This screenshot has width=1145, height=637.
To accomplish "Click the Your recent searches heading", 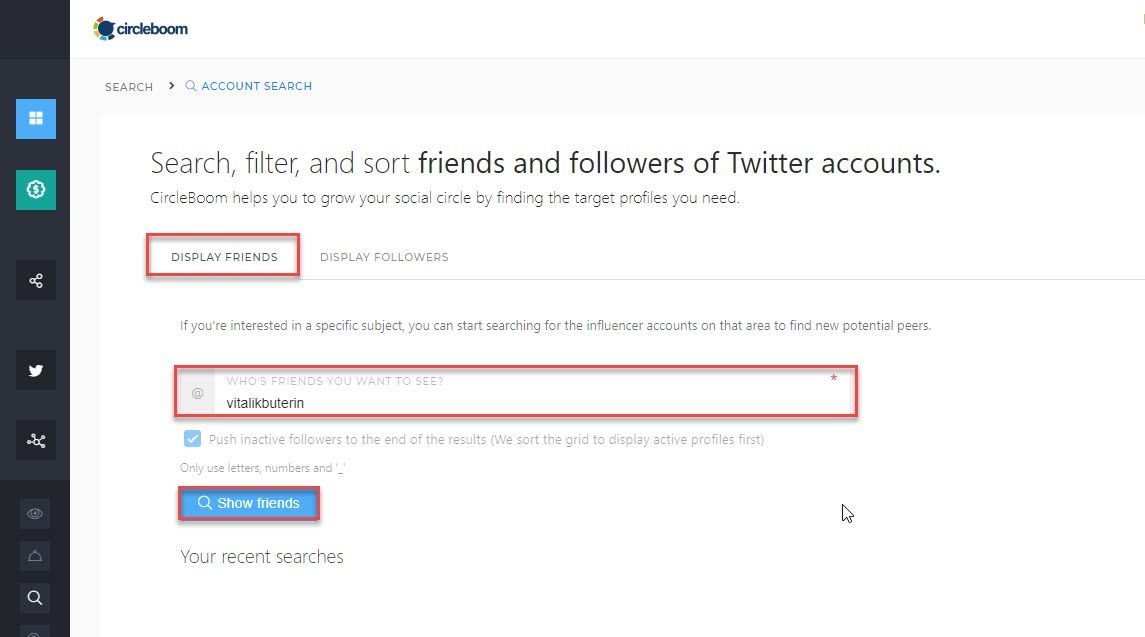I will pyautogui.click(x=261, y=557).
